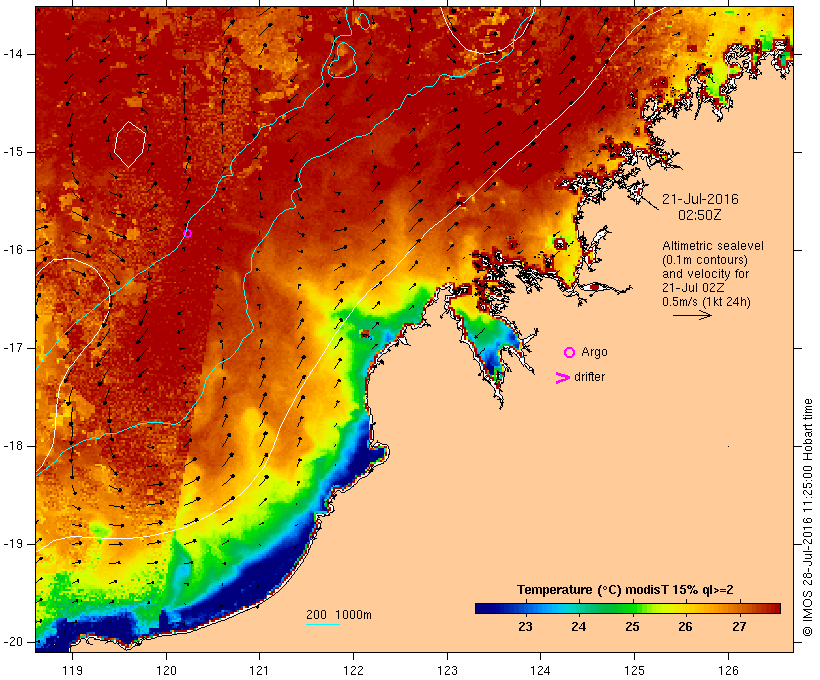Click the IMOS copyright timestamp text
The image size is (820, 680).
[x=808, y=517]
